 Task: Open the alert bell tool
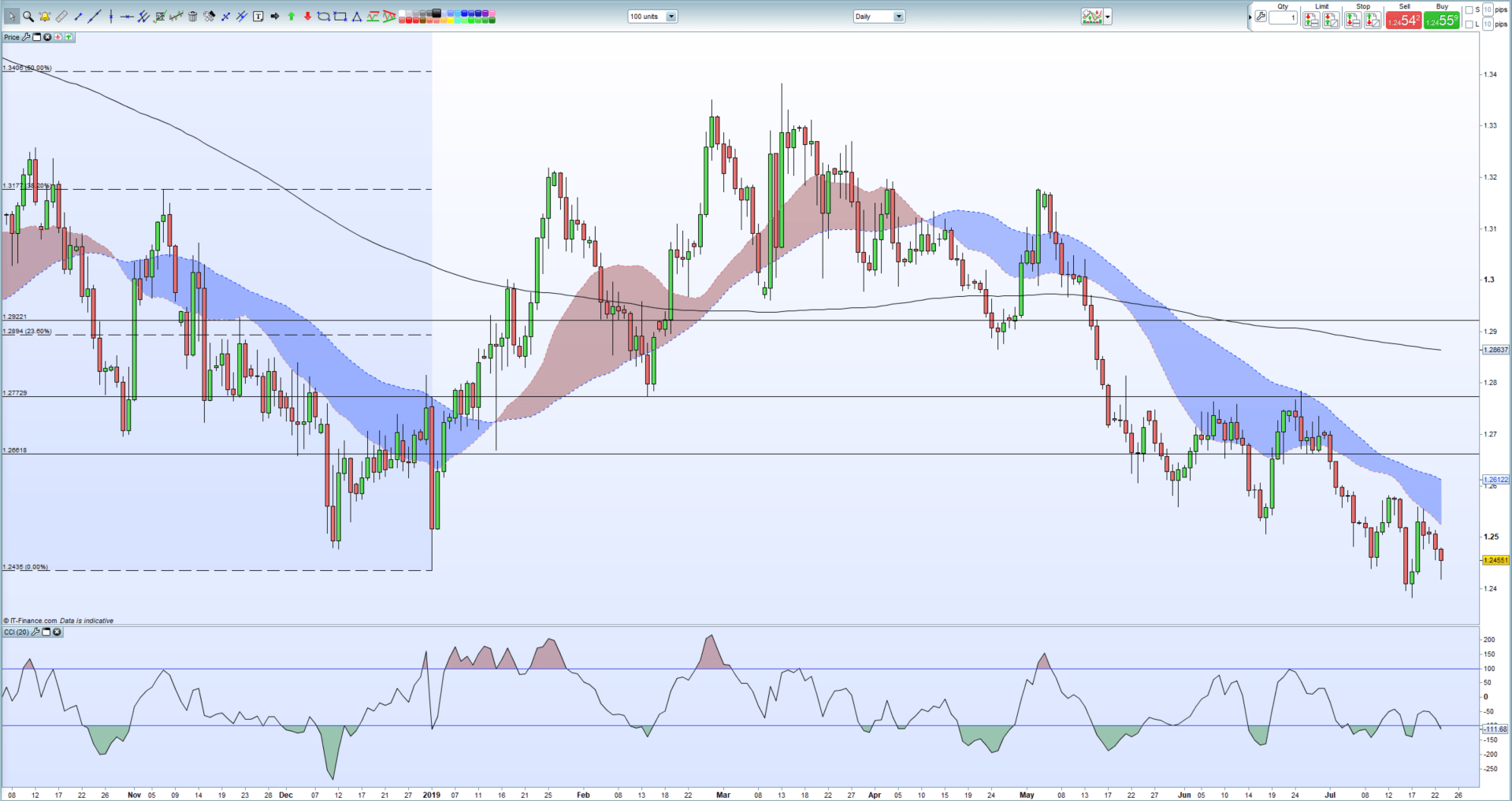[x=45, y=17]
